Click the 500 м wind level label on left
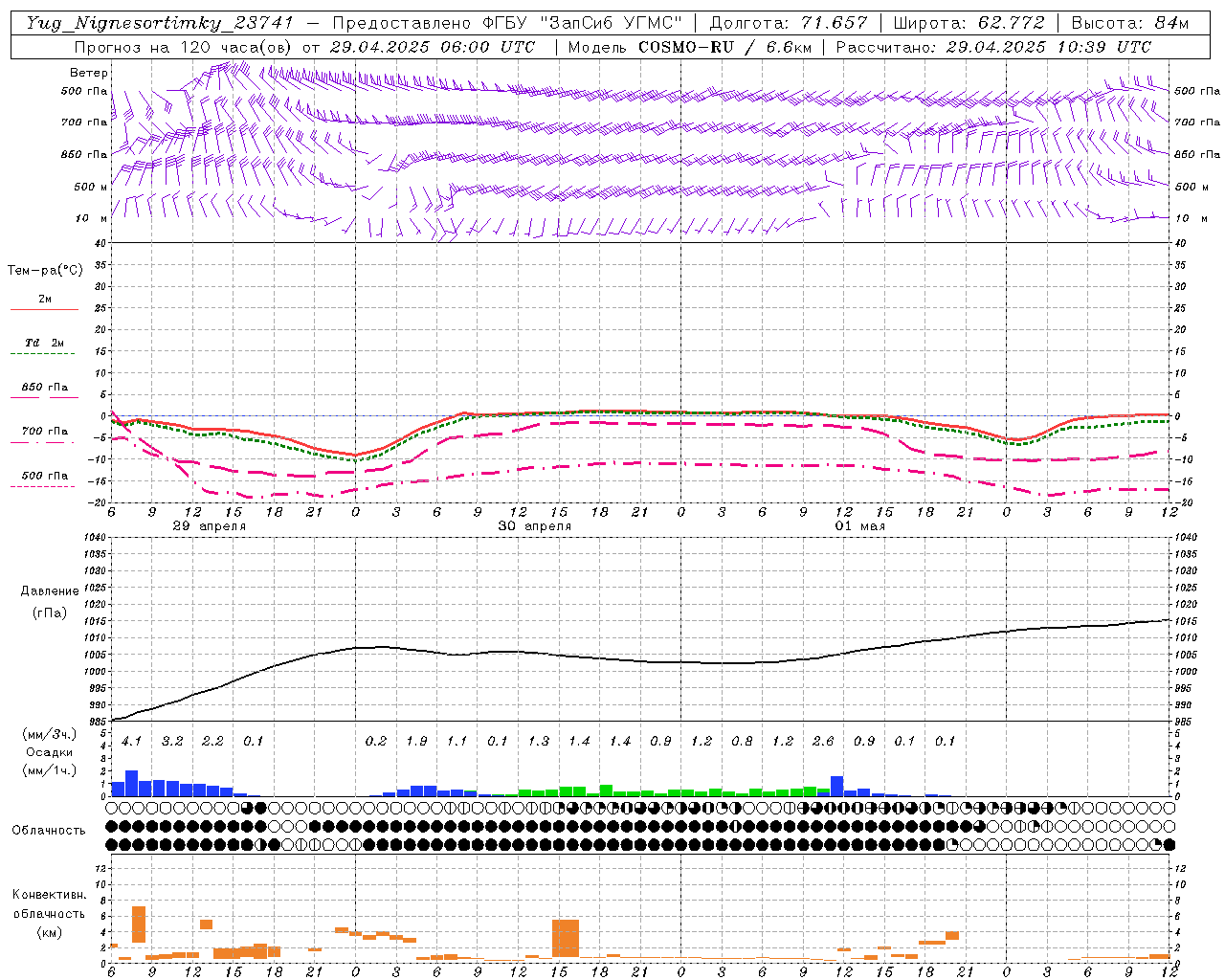The height and width of the screenshot is (980, 1225). click(90, 187)
